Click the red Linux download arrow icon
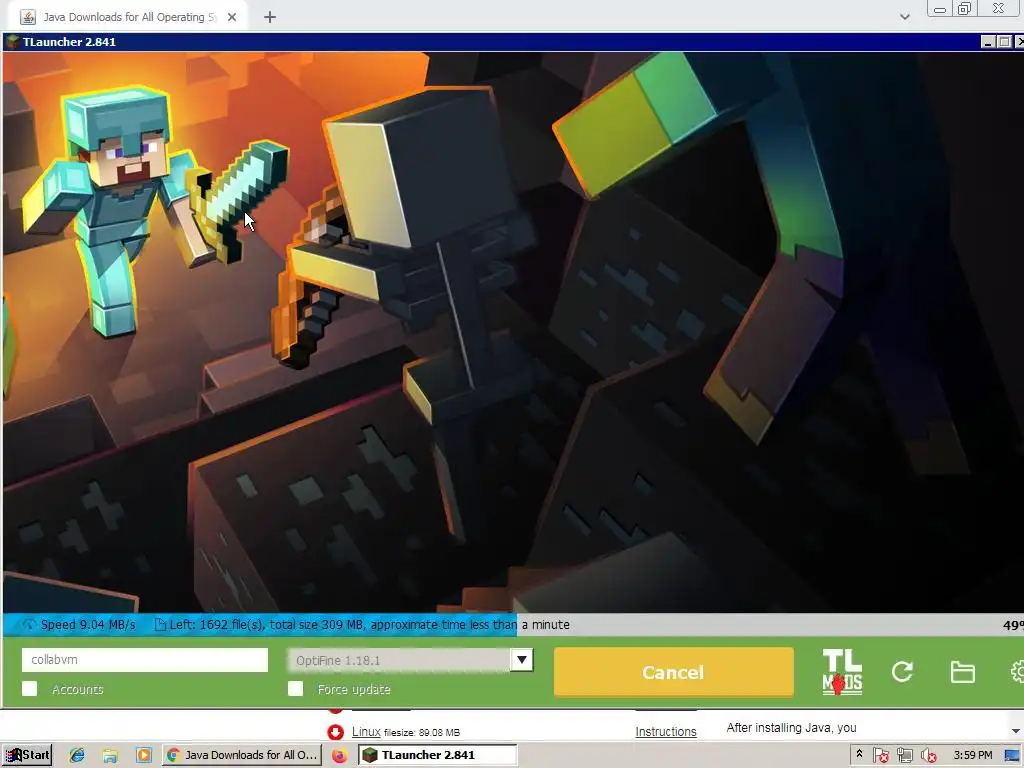The width and height of the screenshot is (1024, 768). (x=336, y=732)
